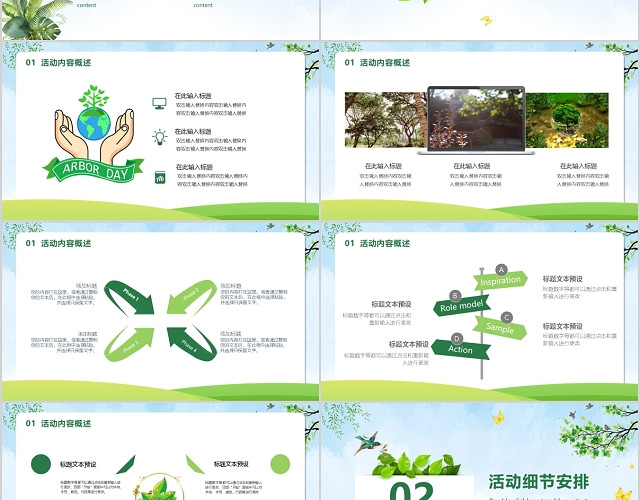Click the lightbulb icon on the Arbor Day slide
Image resolution: width=640 pixels, height=500 pixels.
click(160, 138)
